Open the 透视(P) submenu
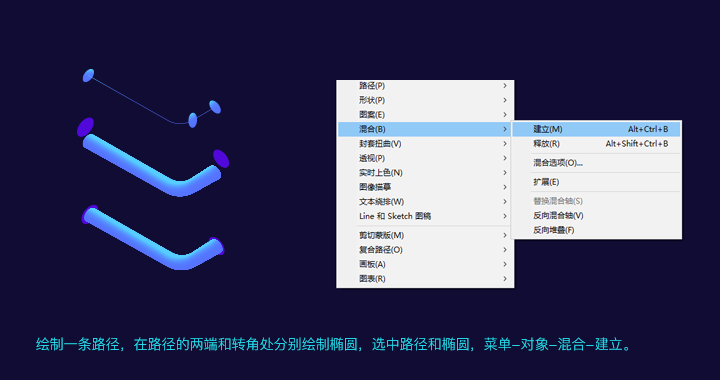Viewport: 720px width, 380px height. coord(425,158)
